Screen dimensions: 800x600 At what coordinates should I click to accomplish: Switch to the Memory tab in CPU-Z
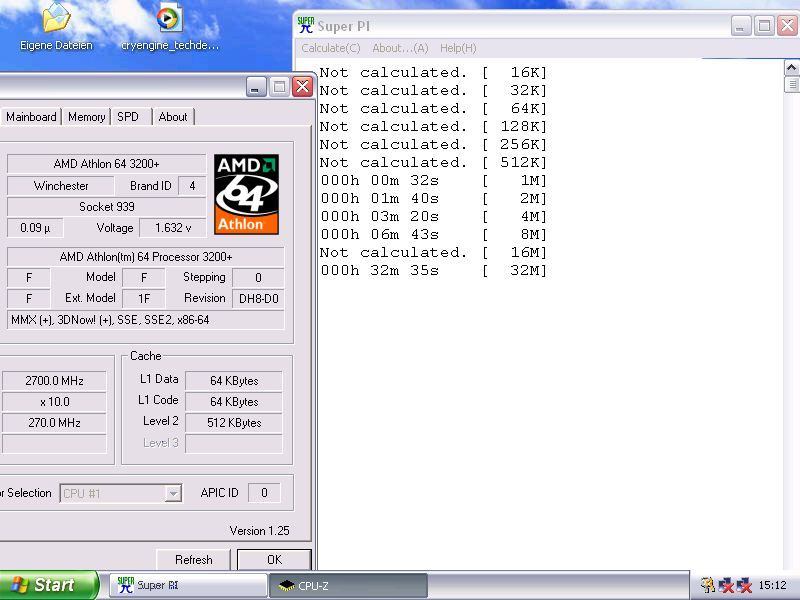tap(86, 117)
